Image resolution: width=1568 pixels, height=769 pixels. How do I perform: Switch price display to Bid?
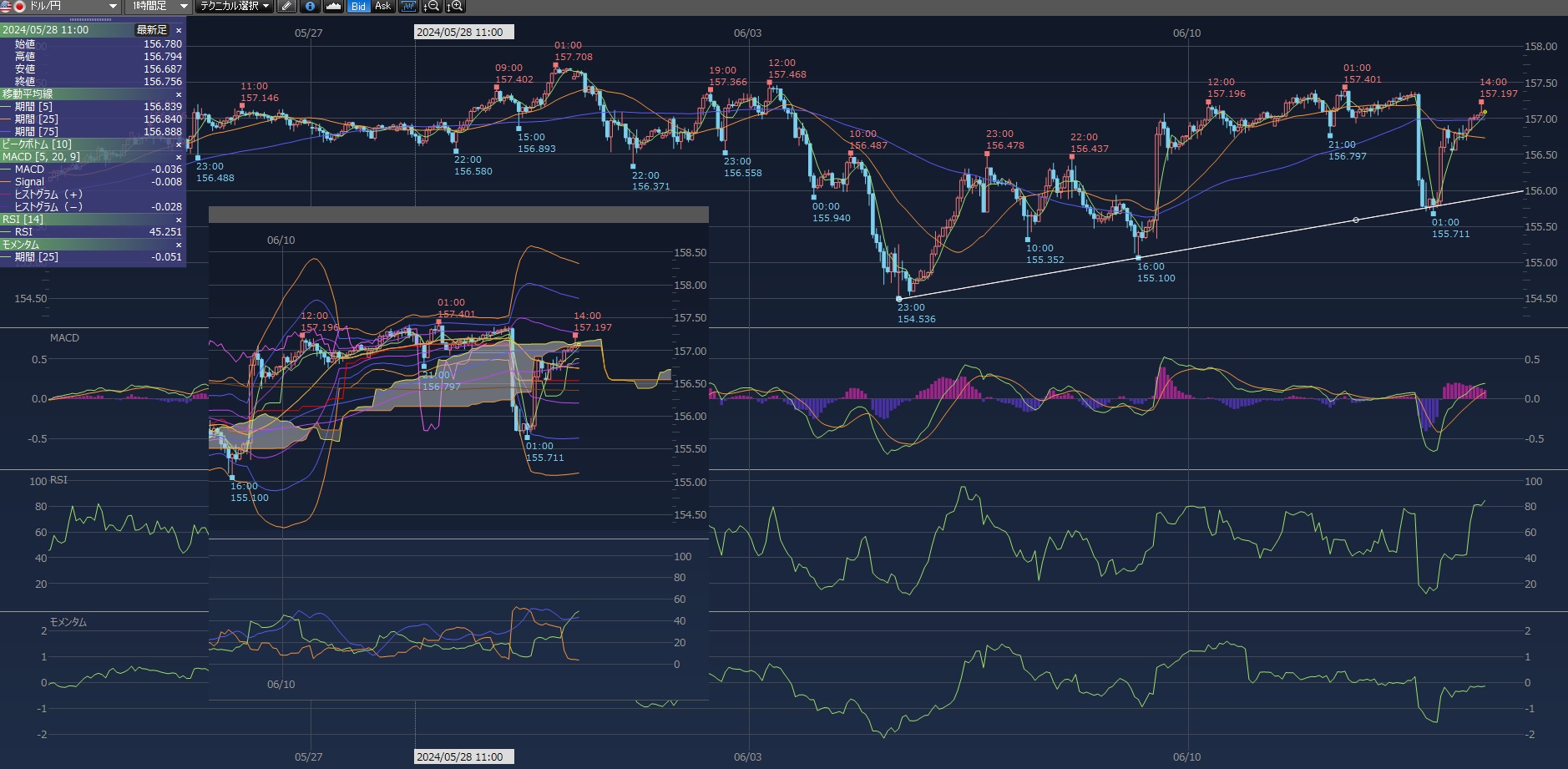coord(358,7)
